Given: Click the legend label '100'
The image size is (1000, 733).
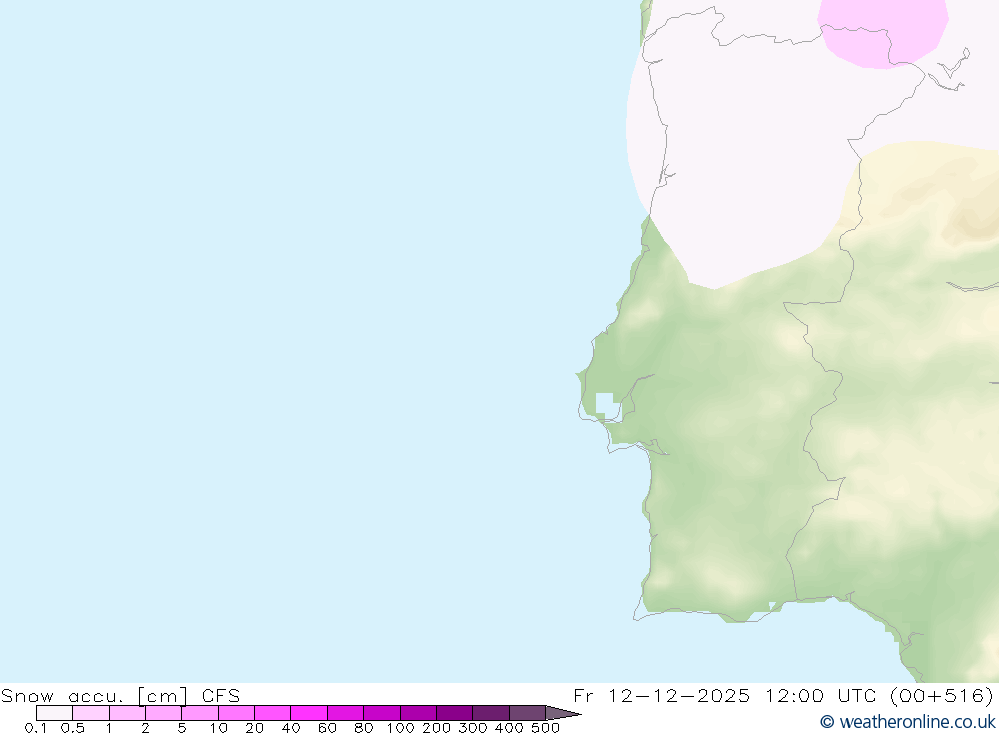Looking at the screenshot, I should coord(400,727).
